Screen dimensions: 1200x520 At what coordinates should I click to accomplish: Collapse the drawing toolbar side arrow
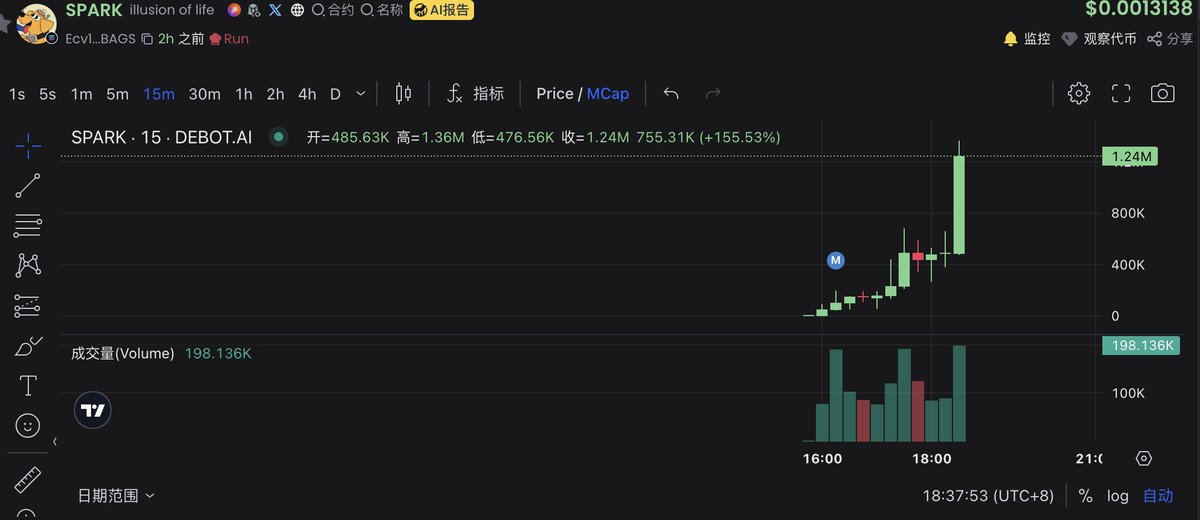[54, 441]
